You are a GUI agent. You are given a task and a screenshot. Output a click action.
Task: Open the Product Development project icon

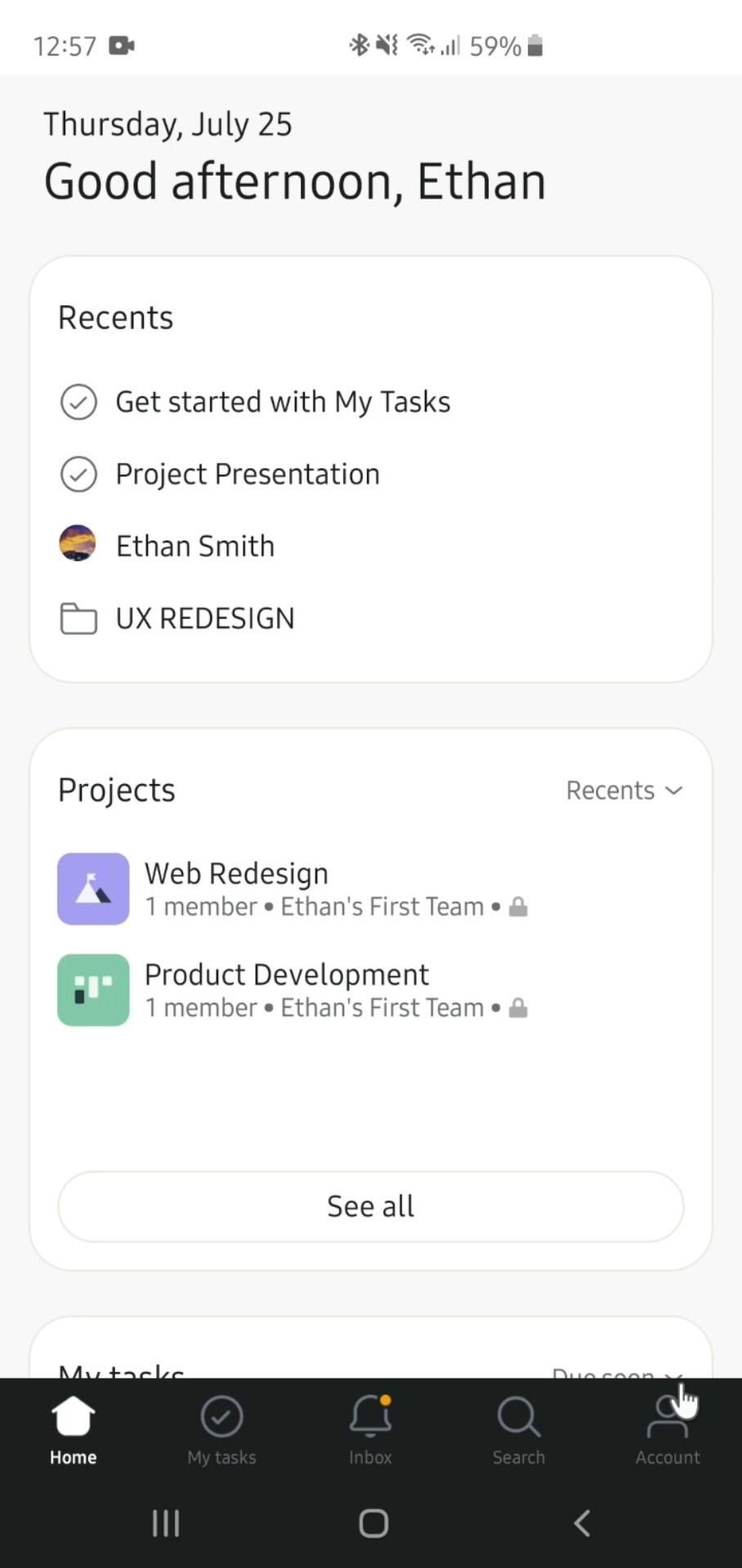93,990
